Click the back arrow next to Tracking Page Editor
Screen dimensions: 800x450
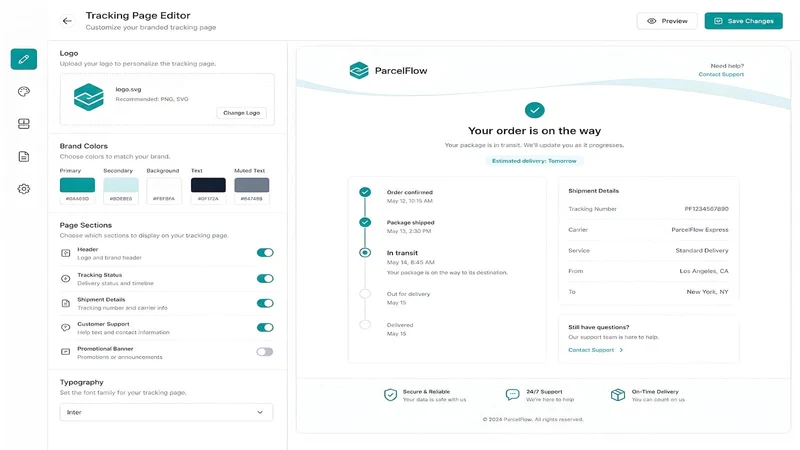[67, 21]
